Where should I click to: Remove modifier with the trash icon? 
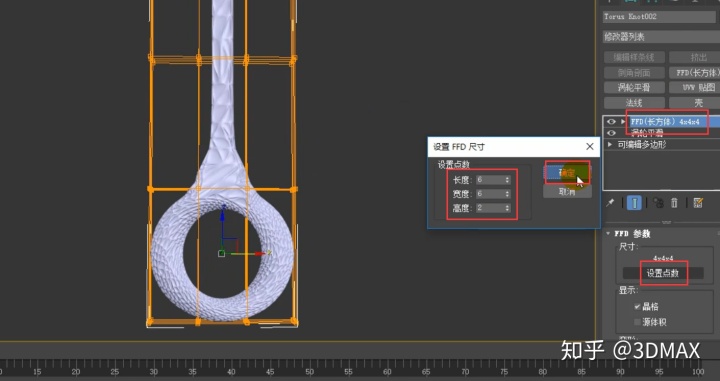[674, 203]
